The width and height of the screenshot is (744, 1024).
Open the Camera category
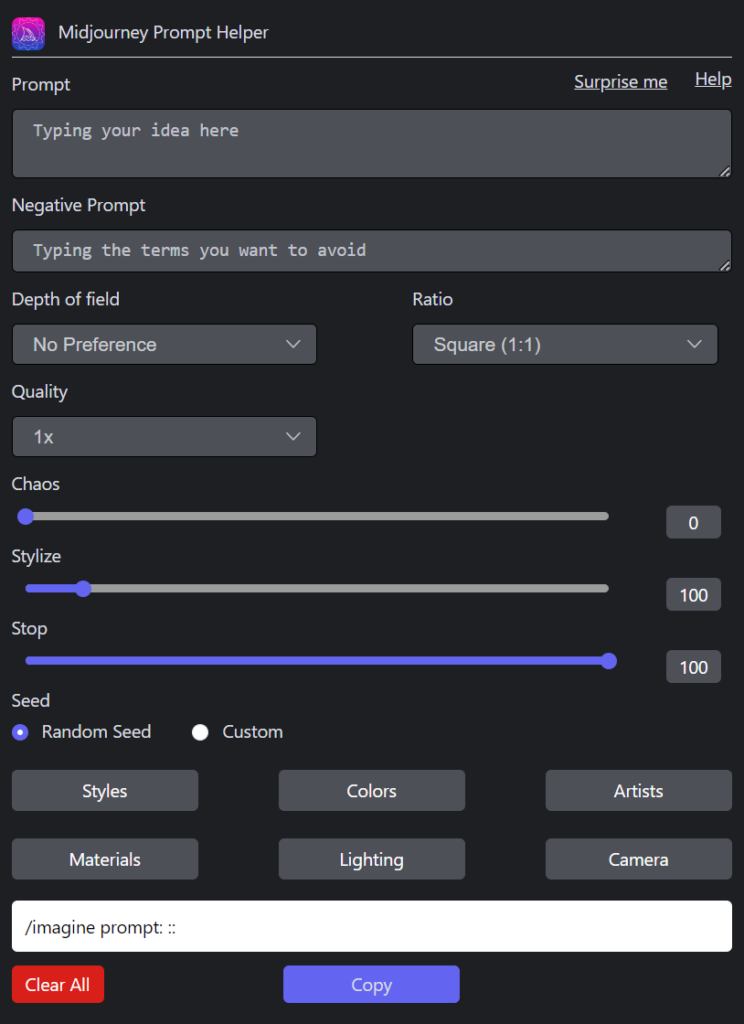[x=638, y=859]
